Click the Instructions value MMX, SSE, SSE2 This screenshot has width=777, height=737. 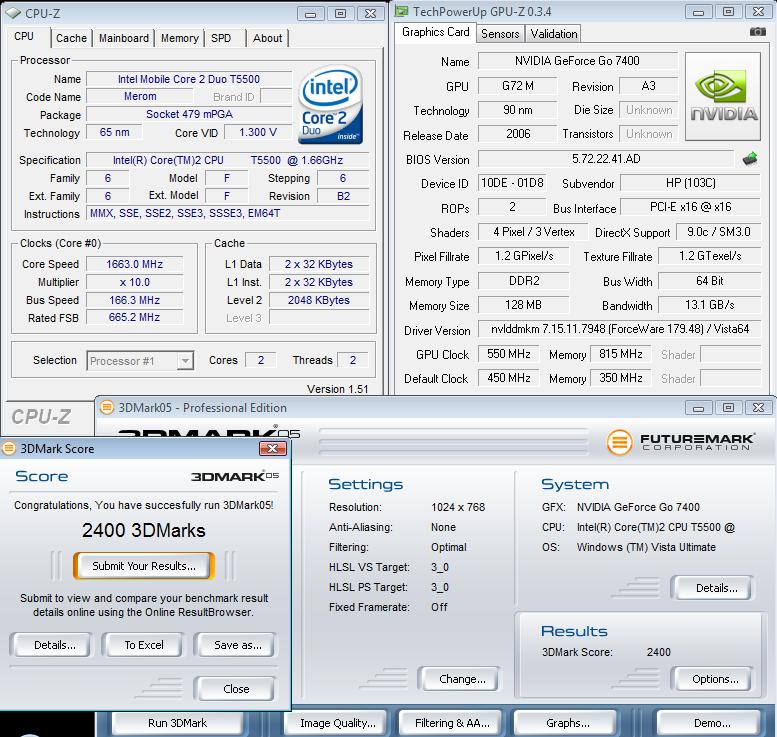tap(227, 214)
